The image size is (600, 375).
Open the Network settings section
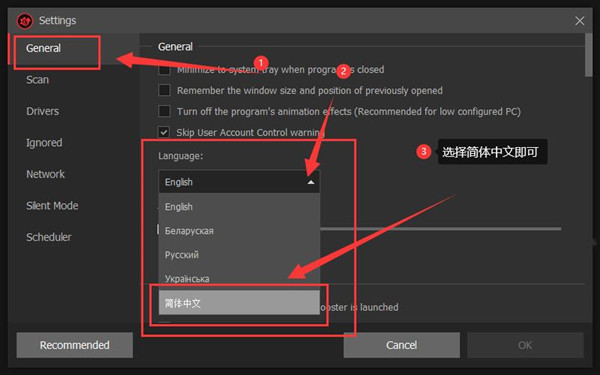coord(46,174)
